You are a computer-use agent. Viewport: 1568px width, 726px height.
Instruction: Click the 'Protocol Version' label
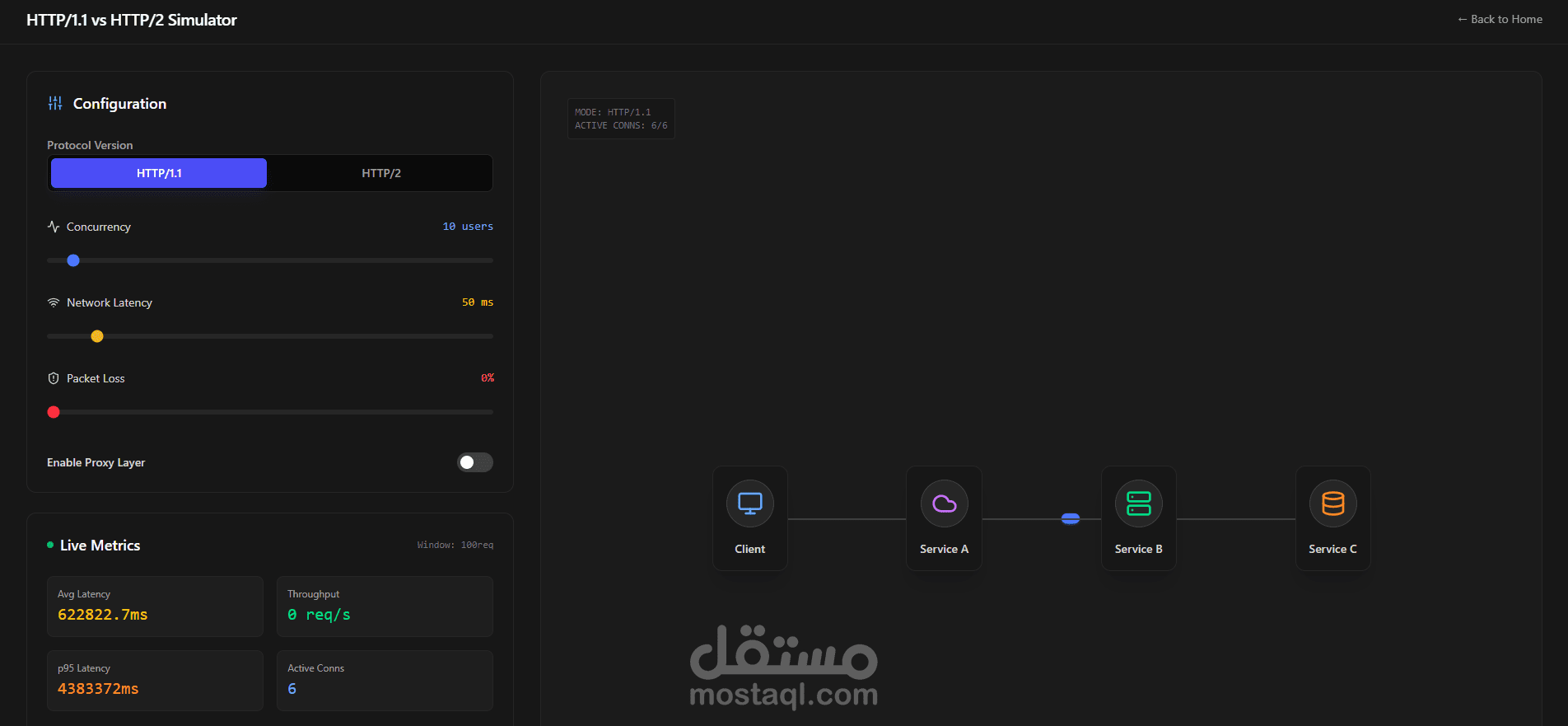pyautogui.click(x=90, y=145)
